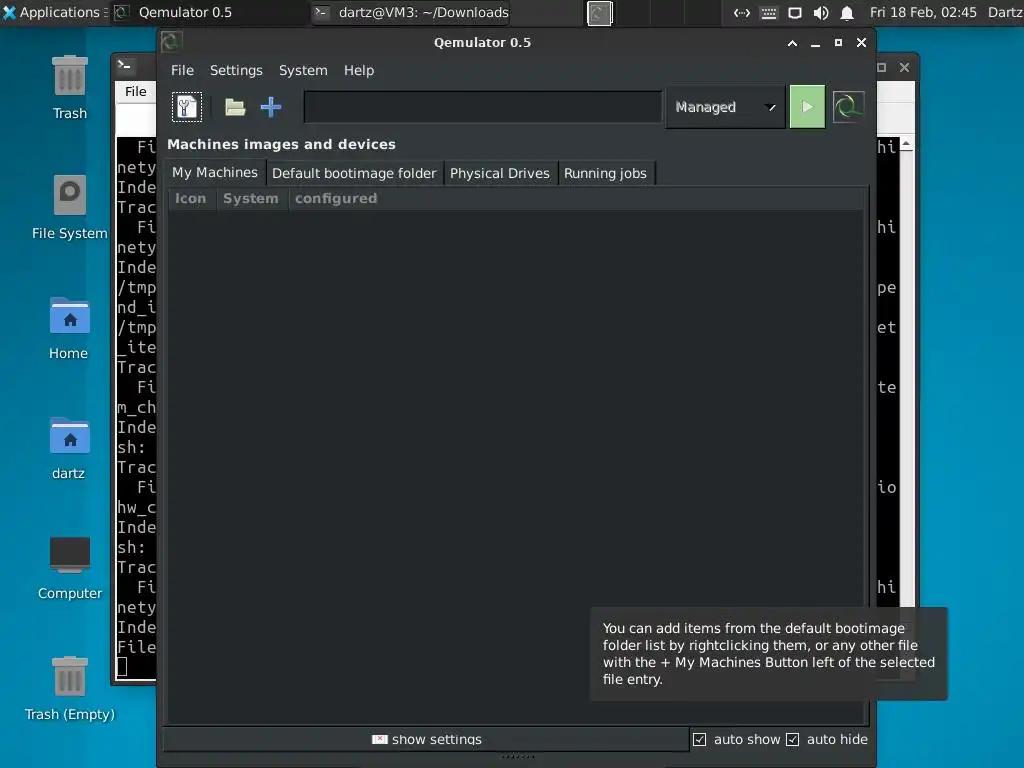1024x768 pixels.
Task: Click the terminal icon in background window titlebar
Action: point(125,65)
